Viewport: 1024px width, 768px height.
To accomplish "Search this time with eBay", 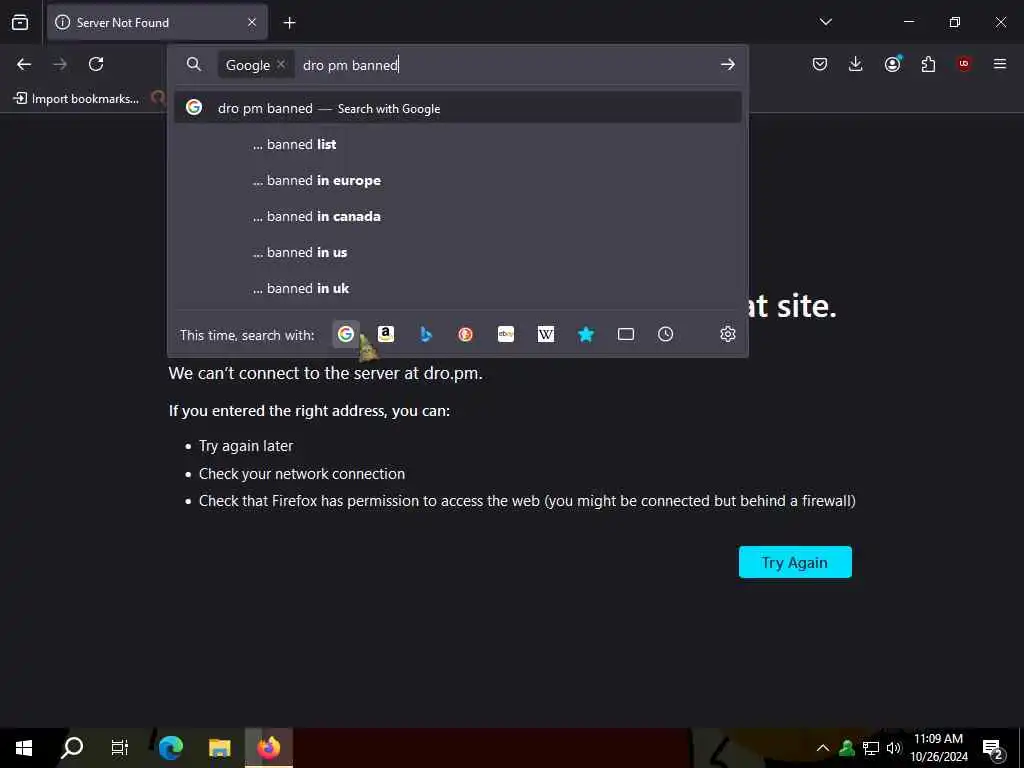I will 506,334.
